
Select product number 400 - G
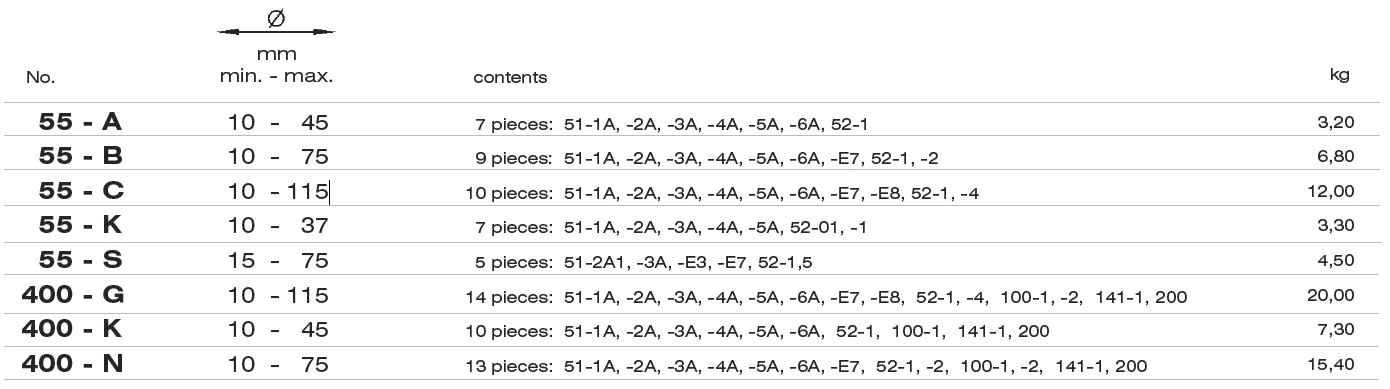click(x=72, y=295)
